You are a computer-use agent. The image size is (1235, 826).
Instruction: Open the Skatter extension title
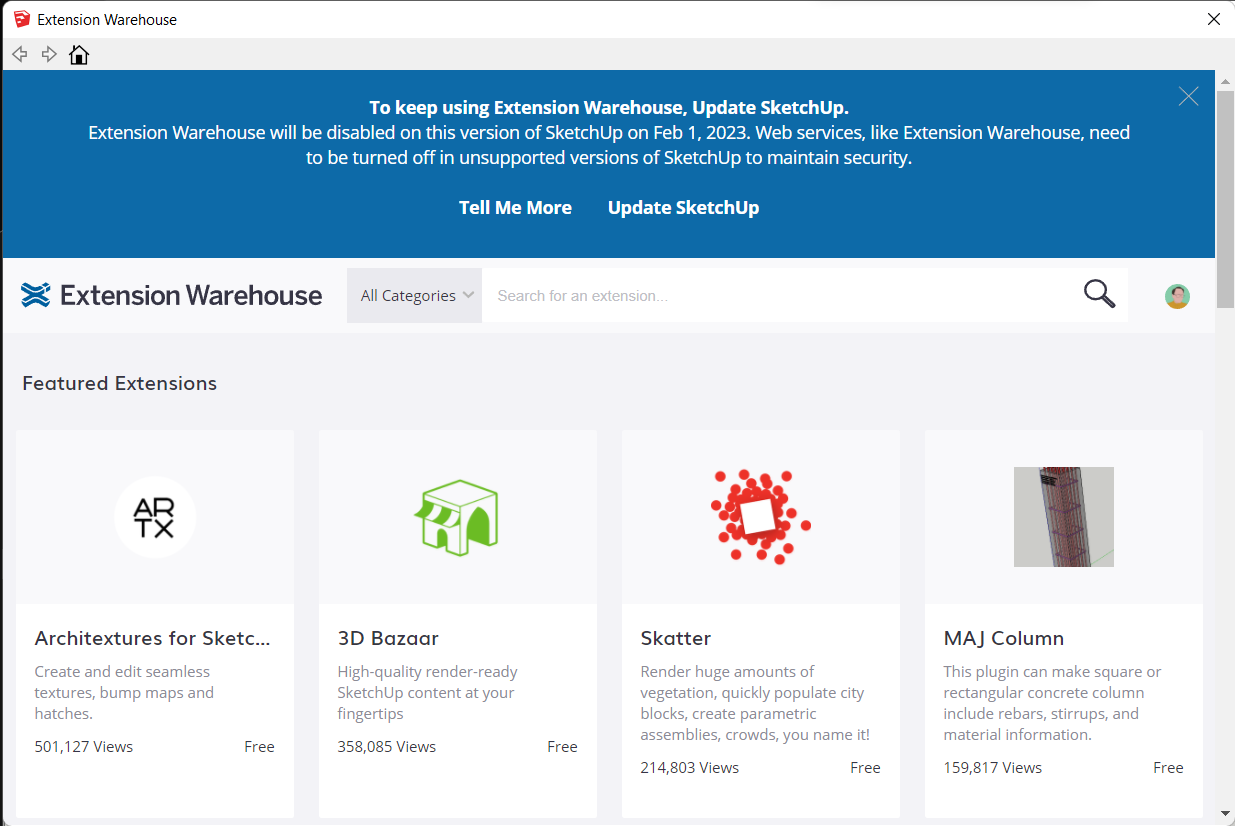(x=676, y=638)
